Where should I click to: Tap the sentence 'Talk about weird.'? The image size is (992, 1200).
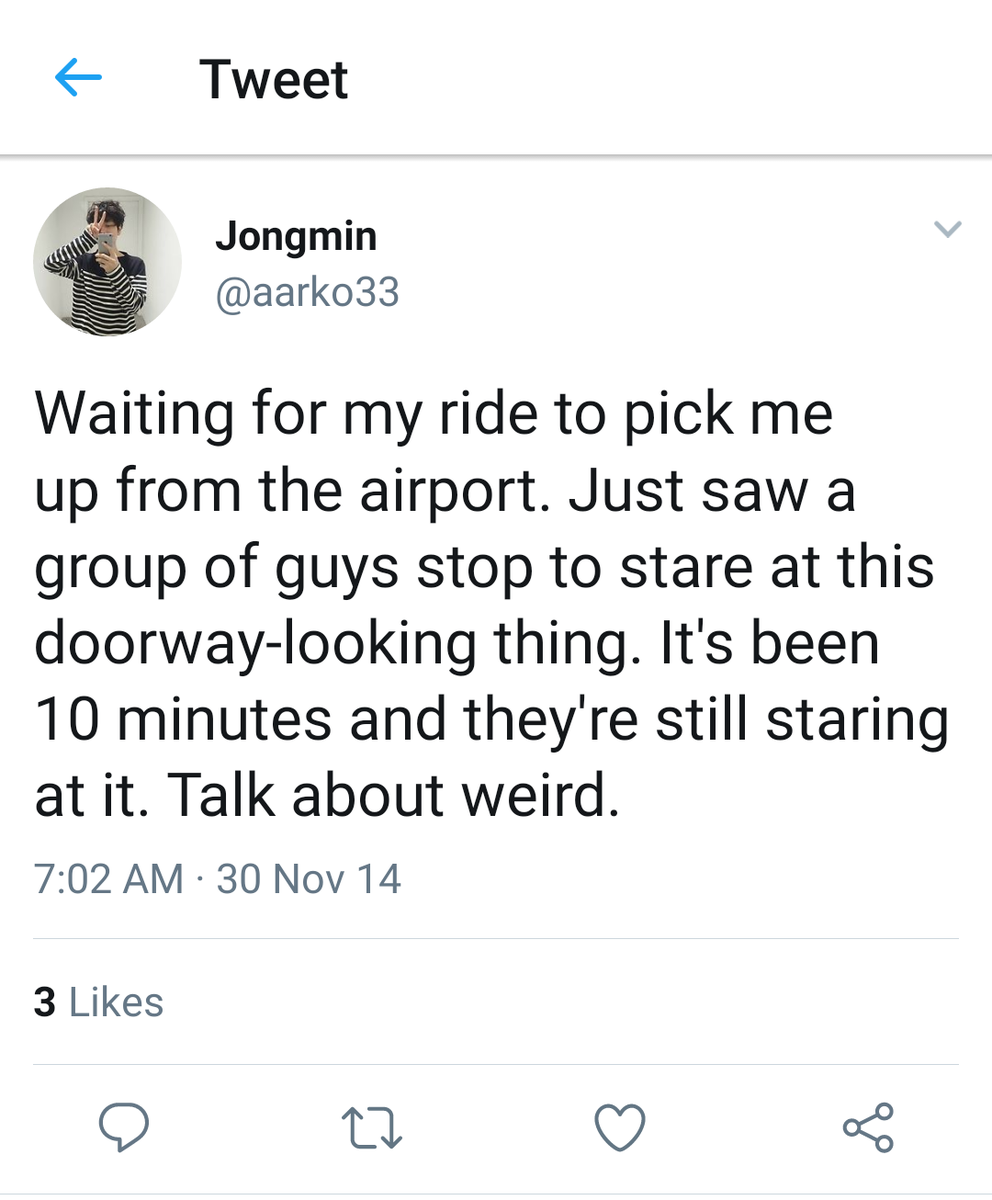(x=393, y=796)
